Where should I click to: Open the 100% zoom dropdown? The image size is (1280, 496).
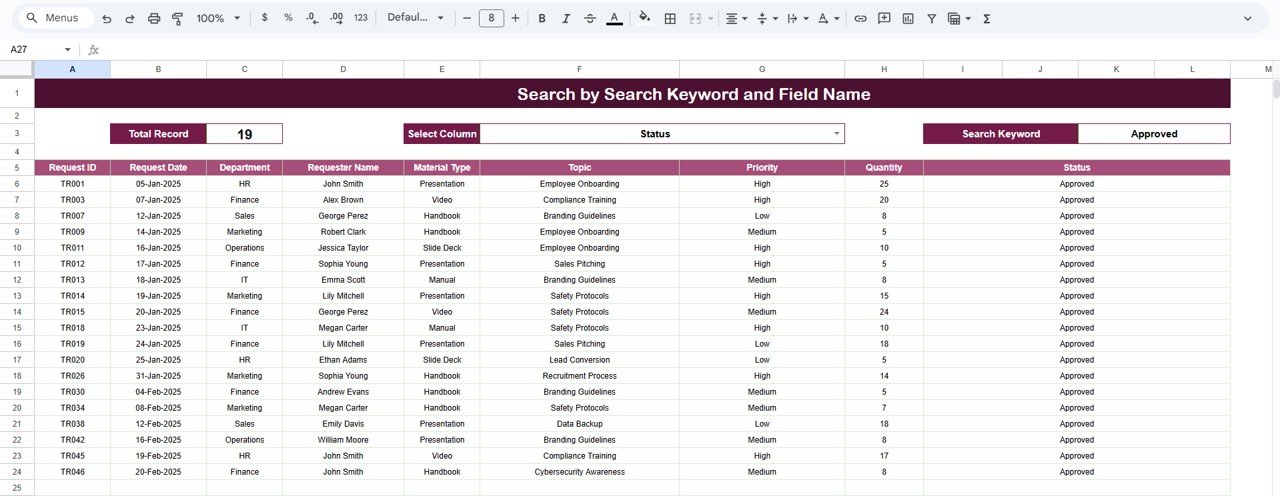click(218, 18)
